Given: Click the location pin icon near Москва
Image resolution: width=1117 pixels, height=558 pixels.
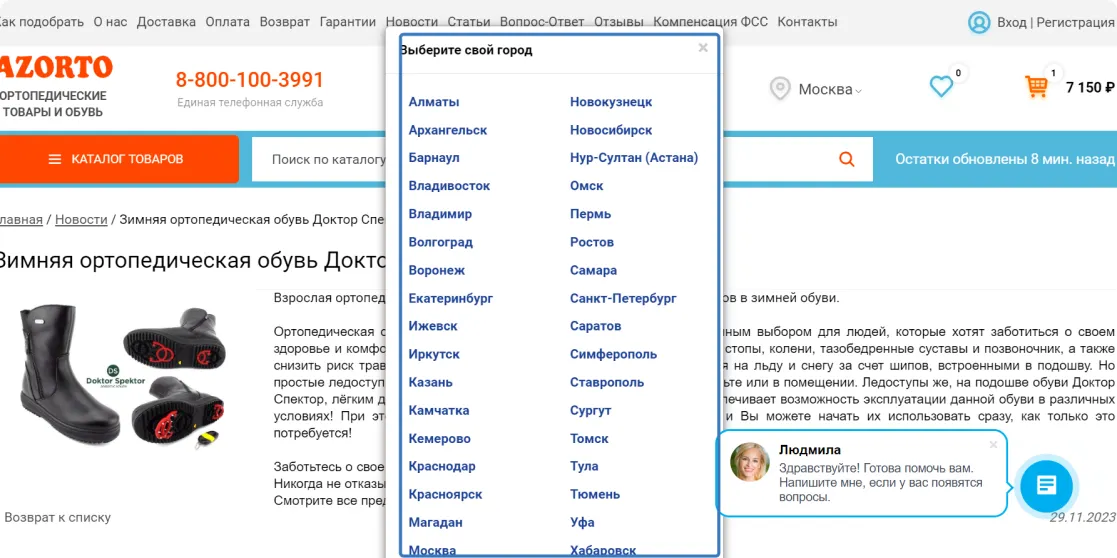Looking at the screenshot, I should pyautogui.click(x=780, y=89).
